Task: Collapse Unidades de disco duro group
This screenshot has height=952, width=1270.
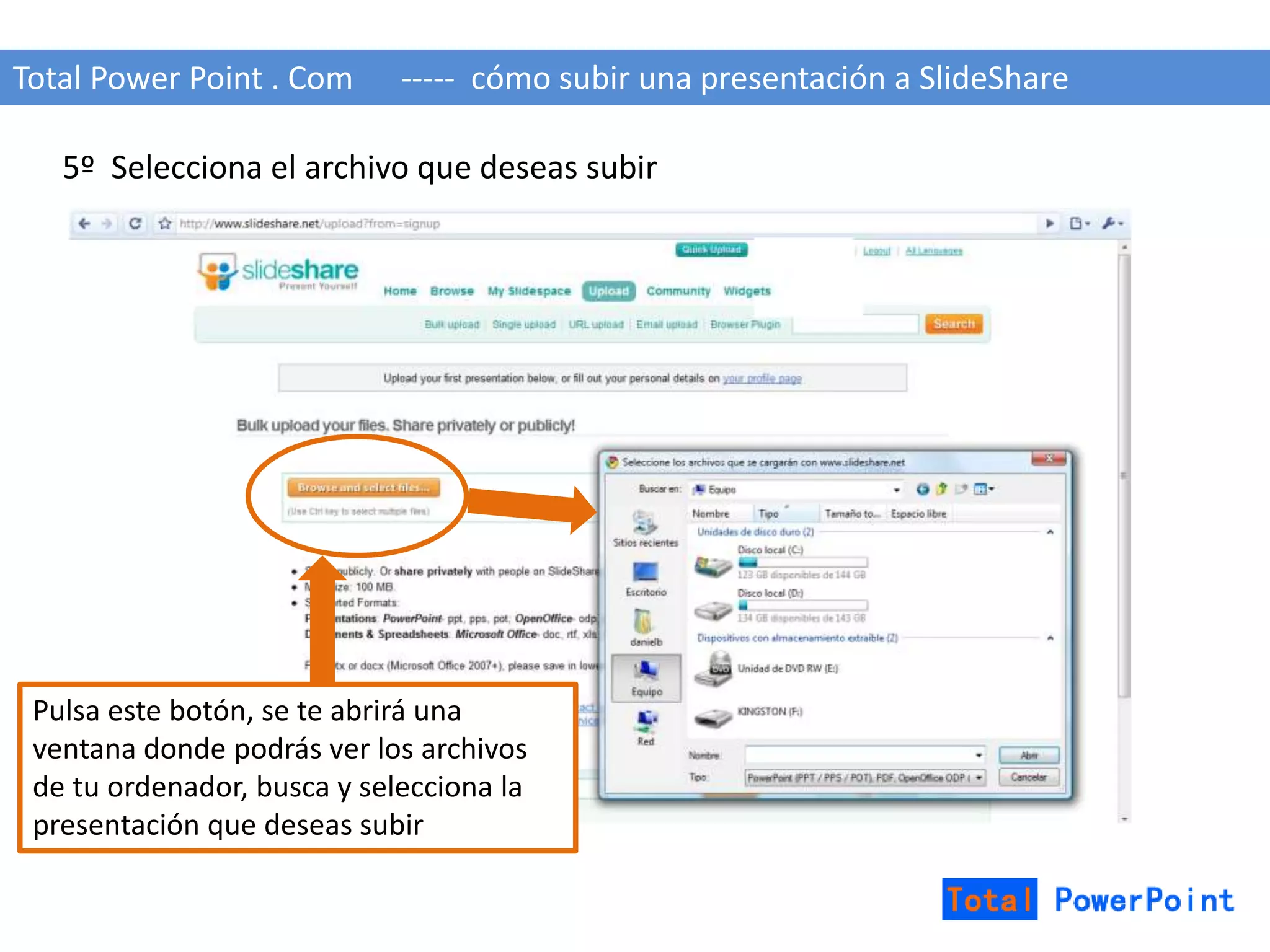Action: (x=1050, y=532)
